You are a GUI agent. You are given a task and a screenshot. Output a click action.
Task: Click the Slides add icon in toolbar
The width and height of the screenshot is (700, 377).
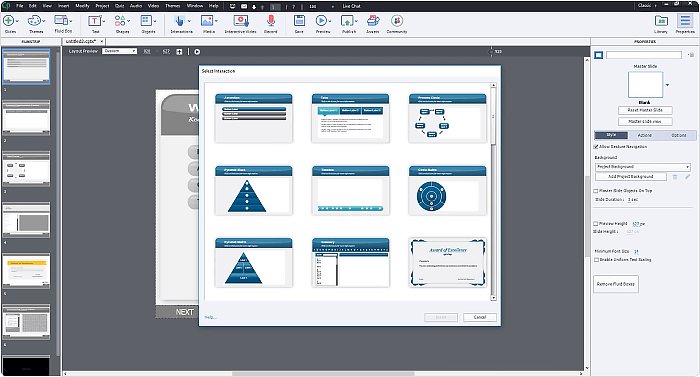tap(8, 21)
